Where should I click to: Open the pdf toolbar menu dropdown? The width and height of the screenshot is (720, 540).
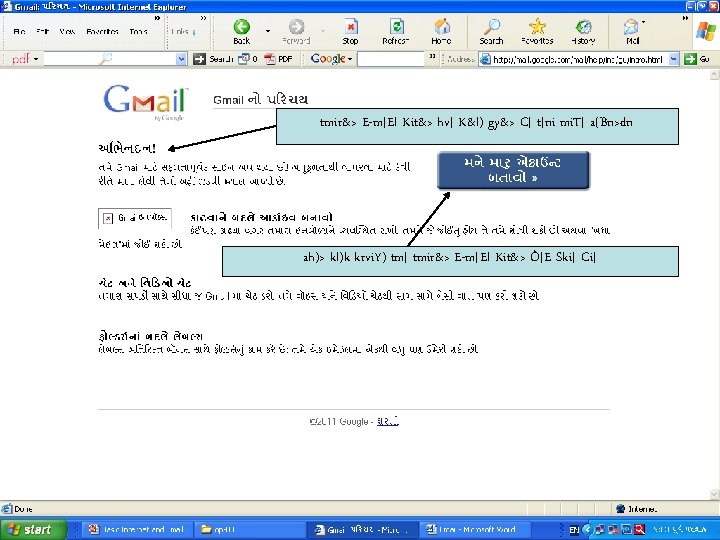coord(36,59)
